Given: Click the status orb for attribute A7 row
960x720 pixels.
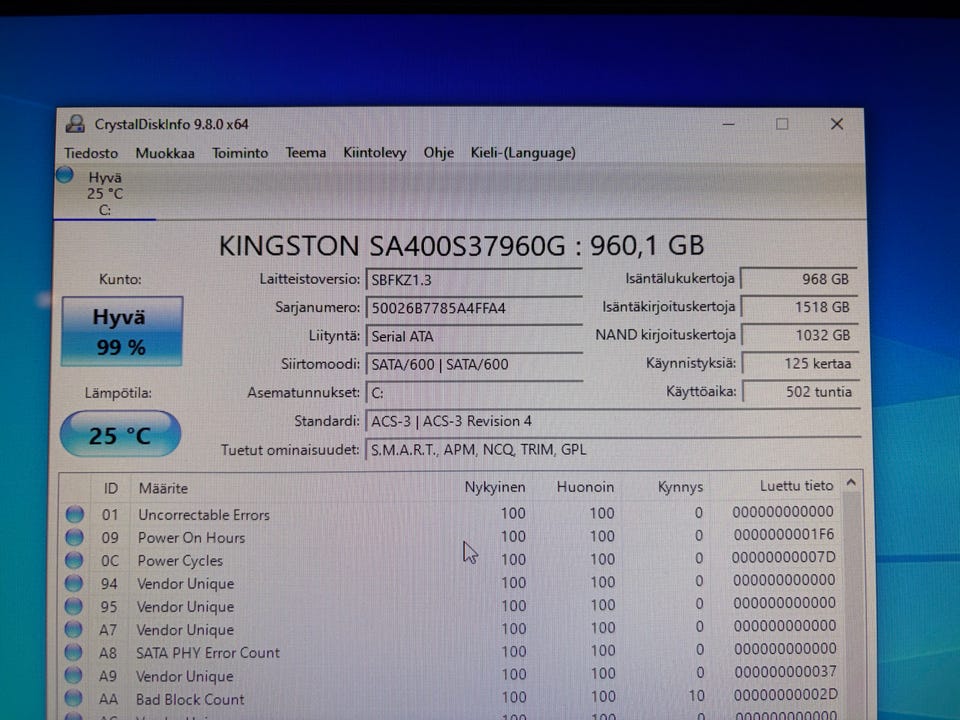Looking at the screenshot, I should (73, 629).
